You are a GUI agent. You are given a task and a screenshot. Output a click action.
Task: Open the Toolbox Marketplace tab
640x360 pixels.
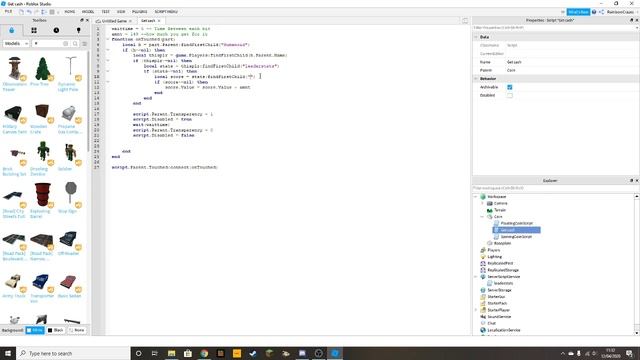[x=11, y=30]
